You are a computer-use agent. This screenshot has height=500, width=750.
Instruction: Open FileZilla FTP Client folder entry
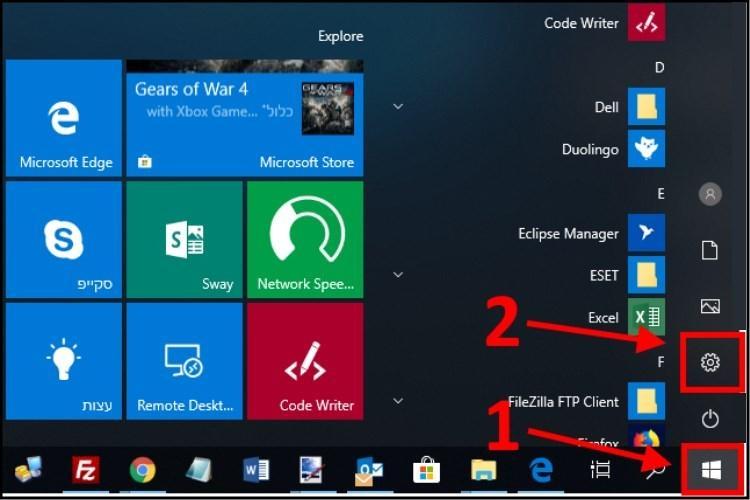point(586,401)
